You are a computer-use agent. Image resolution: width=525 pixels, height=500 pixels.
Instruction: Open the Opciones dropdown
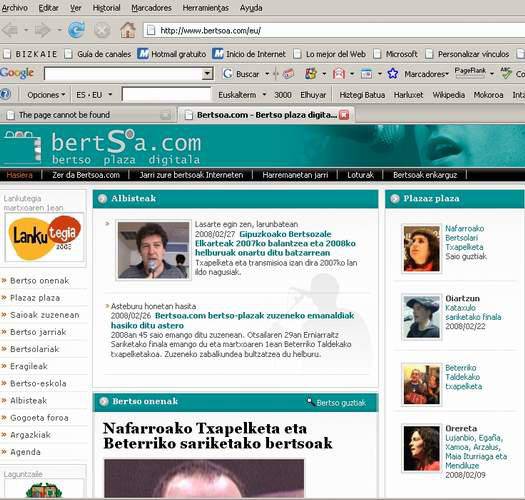point(46,95)
